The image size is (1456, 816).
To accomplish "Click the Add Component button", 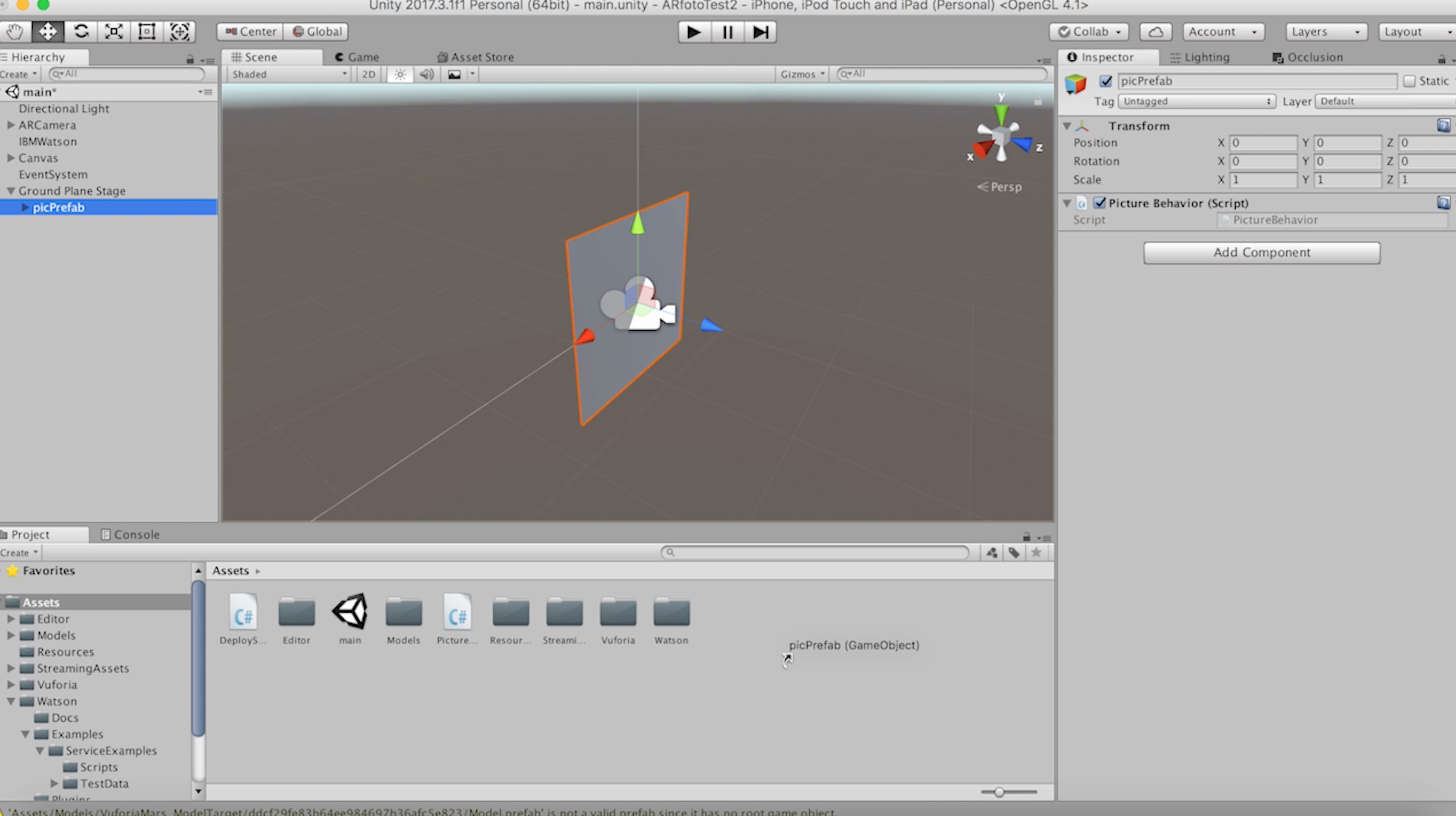I will [1261, 252].
